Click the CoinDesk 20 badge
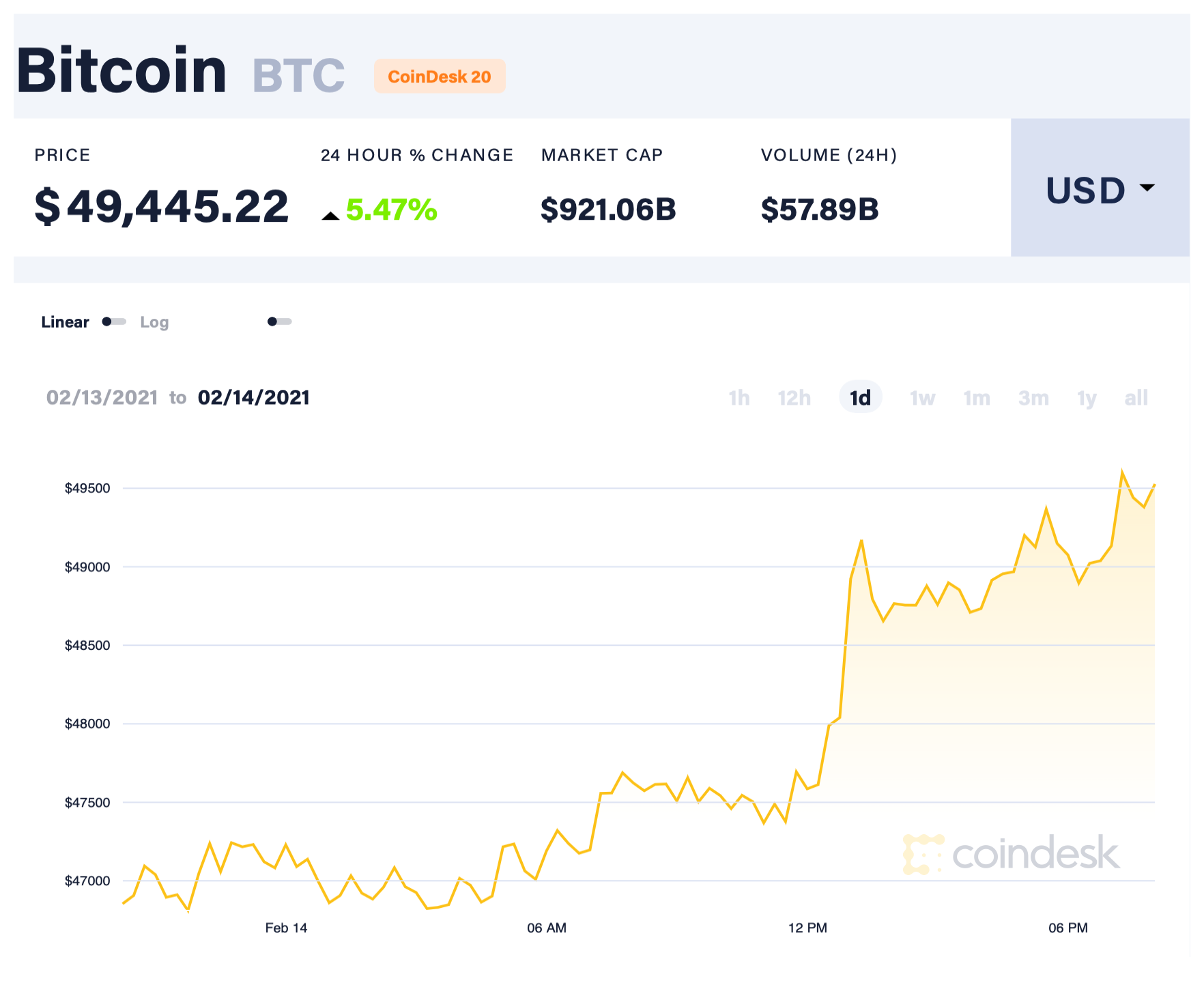The image size is (1204, 998). 439,76
